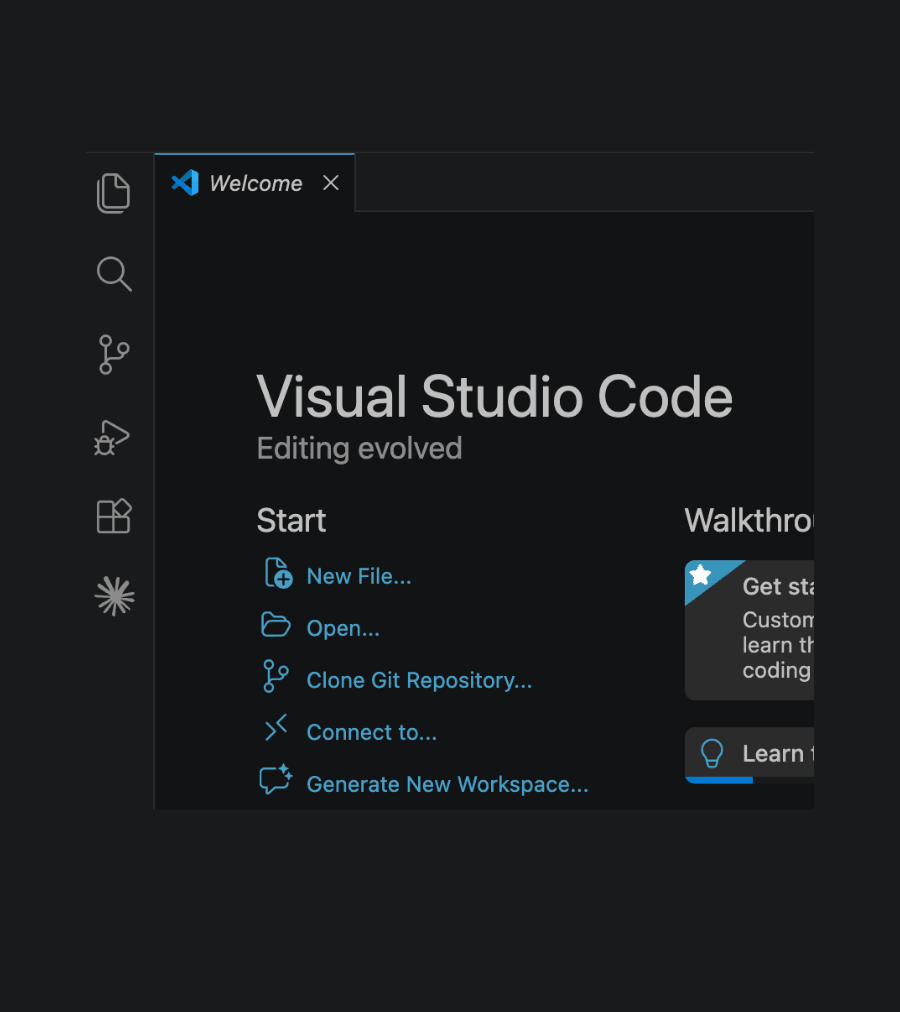Open the Learn walkthrough with lightbulb
The width and height of the screenshot is (900, 1012).
[749, 754]
